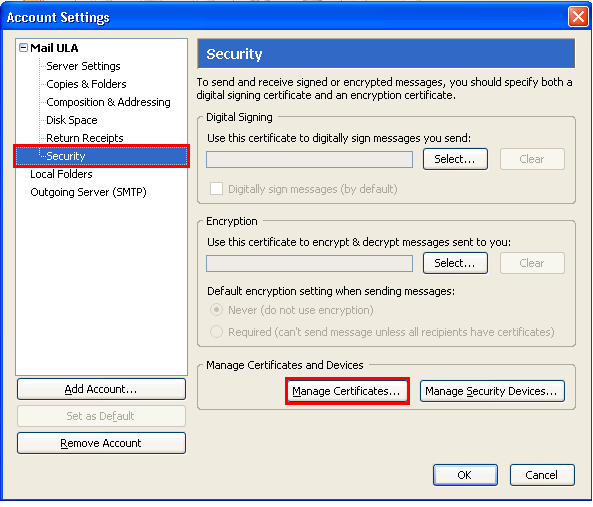Viewport: 593px width, 507px height.
Task: Collapse the Mail ULA account tree
Action: 23,48
